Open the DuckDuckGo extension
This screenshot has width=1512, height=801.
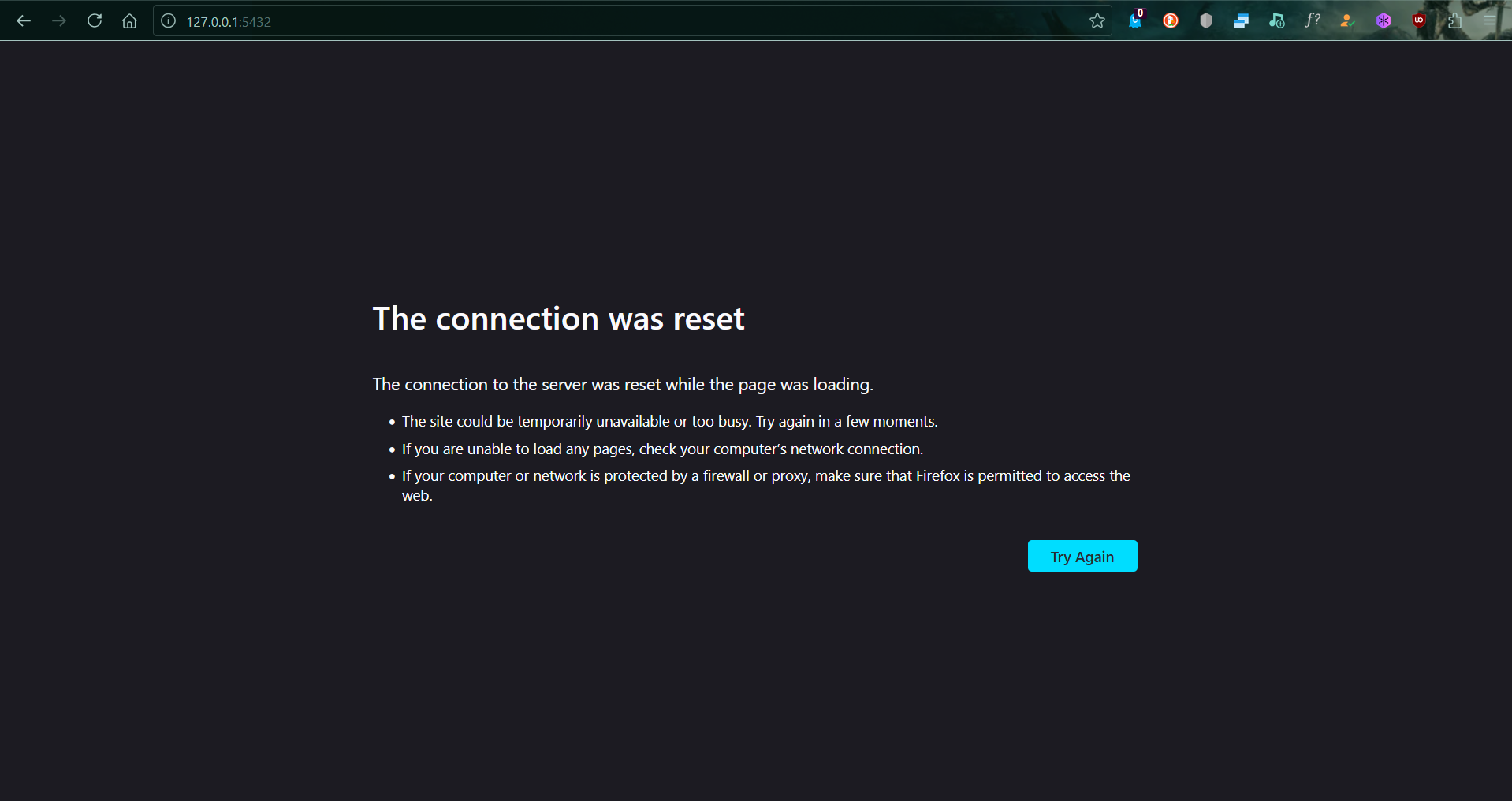(1171, 21)
